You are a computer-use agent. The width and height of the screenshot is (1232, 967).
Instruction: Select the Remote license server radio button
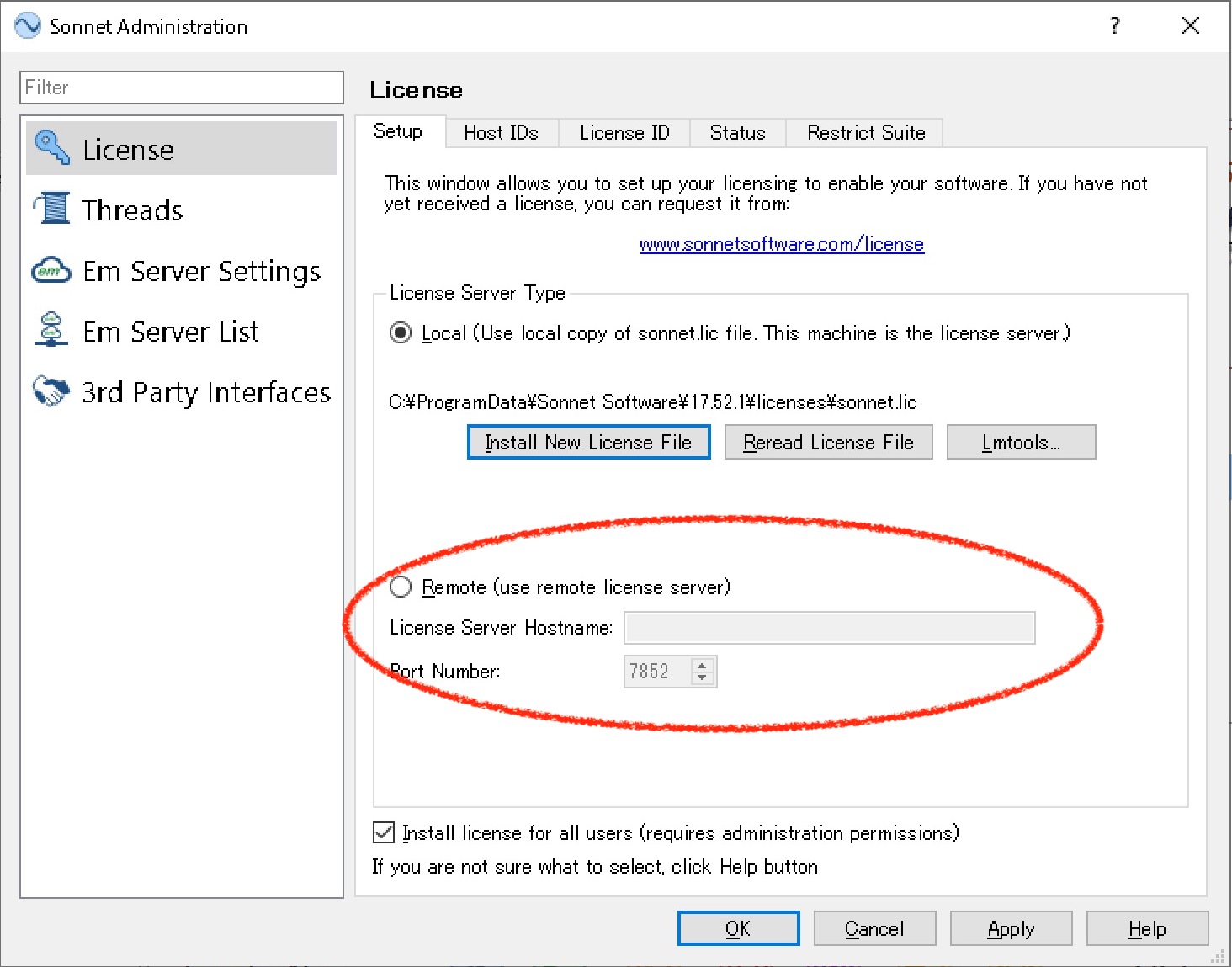click(x=401, y=587)
